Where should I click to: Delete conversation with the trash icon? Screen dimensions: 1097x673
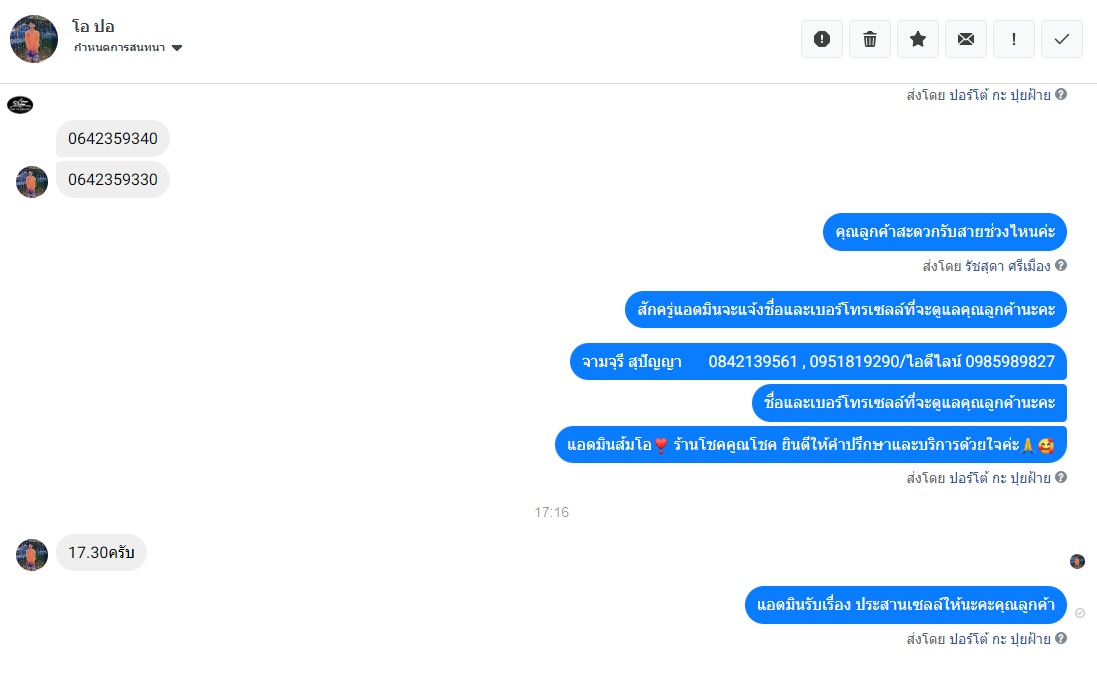click(x=870, y=39)
